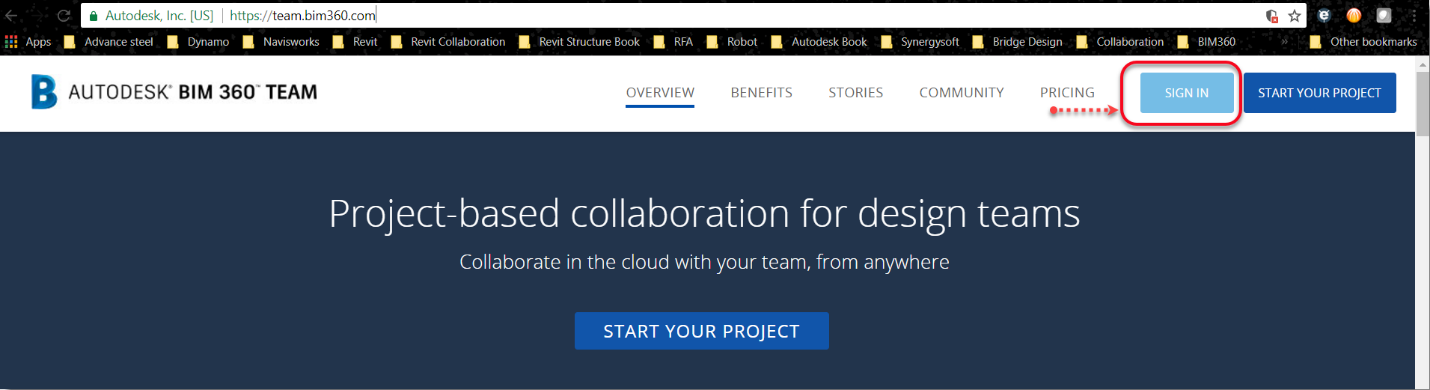The width and height of the screenshot is (1430, 390).
Task: Open the Chrome three-dot menu
Action: coord(1415,16)
